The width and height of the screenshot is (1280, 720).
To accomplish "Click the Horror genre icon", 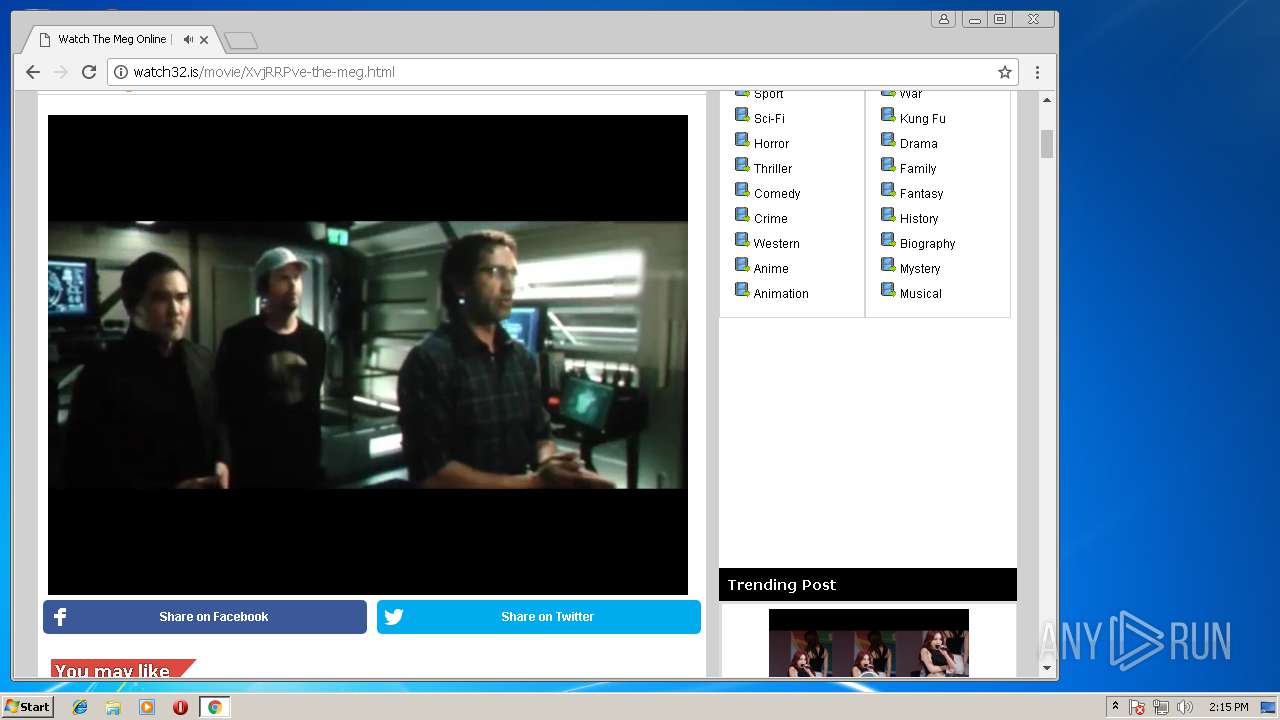I will coord(742,140).
